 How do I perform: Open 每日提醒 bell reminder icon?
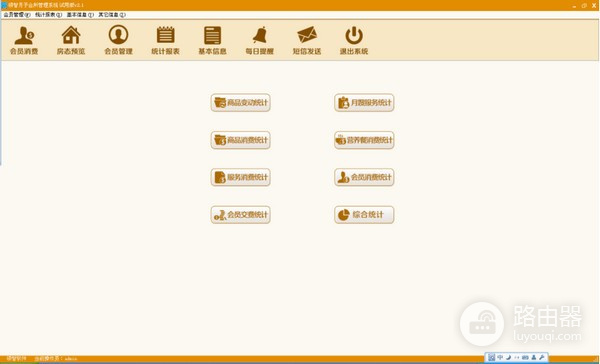pyautogui.click(x=260, y=40)
